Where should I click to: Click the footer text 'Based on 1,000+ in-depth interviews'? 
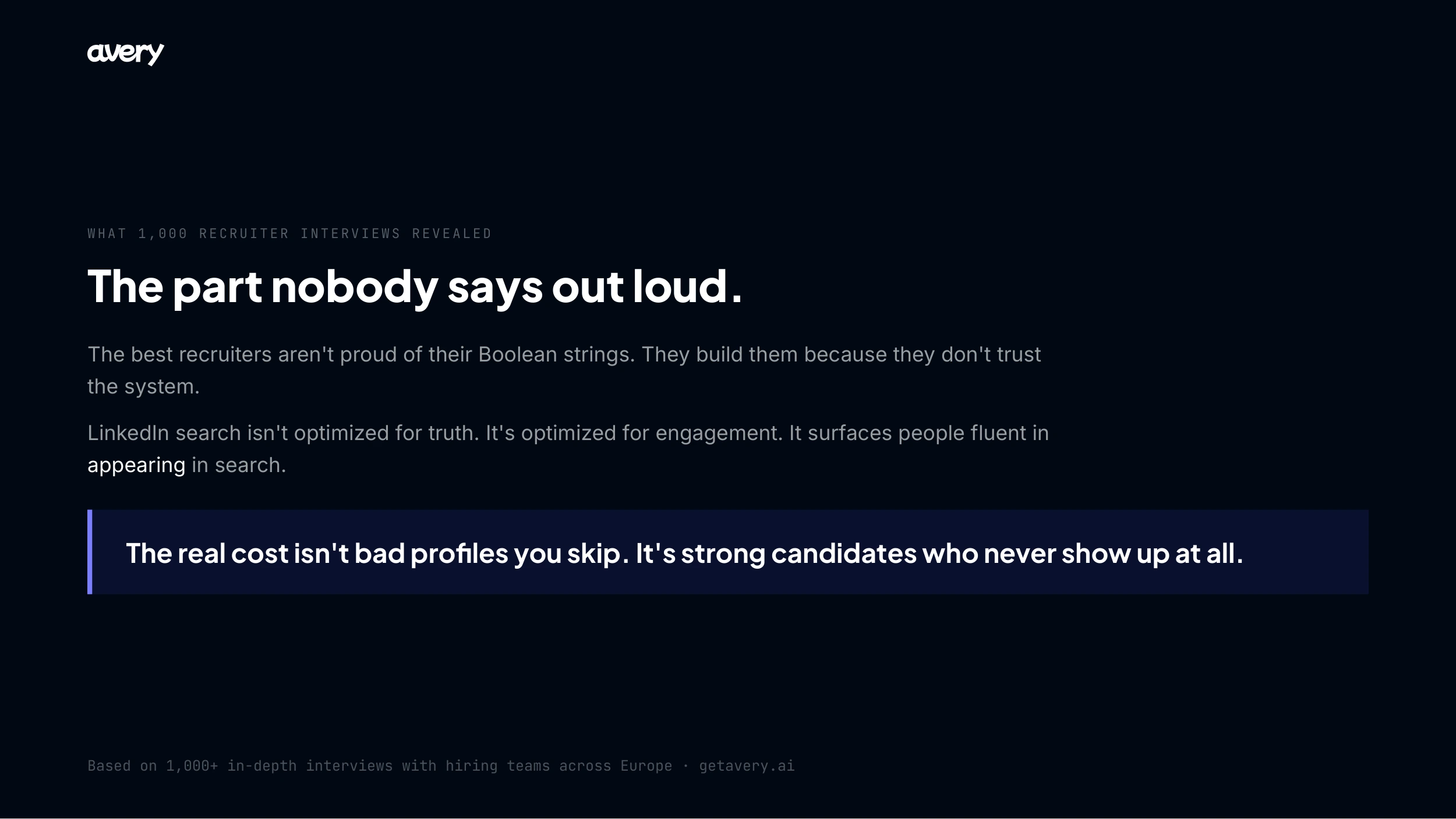coord(240,765)
